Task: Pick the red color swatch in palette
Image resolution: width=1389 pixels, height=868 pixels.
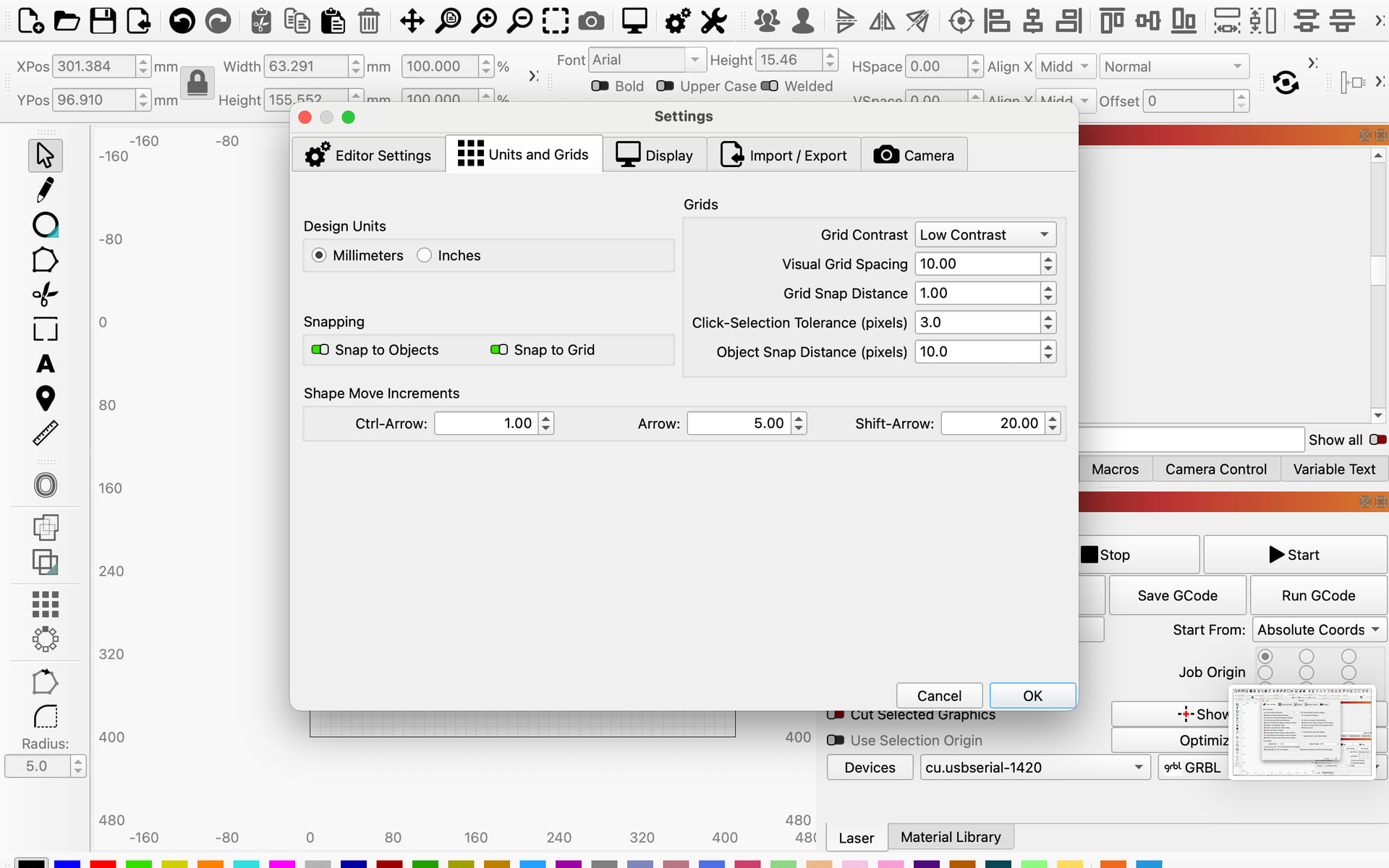Action: pos(103,864)
